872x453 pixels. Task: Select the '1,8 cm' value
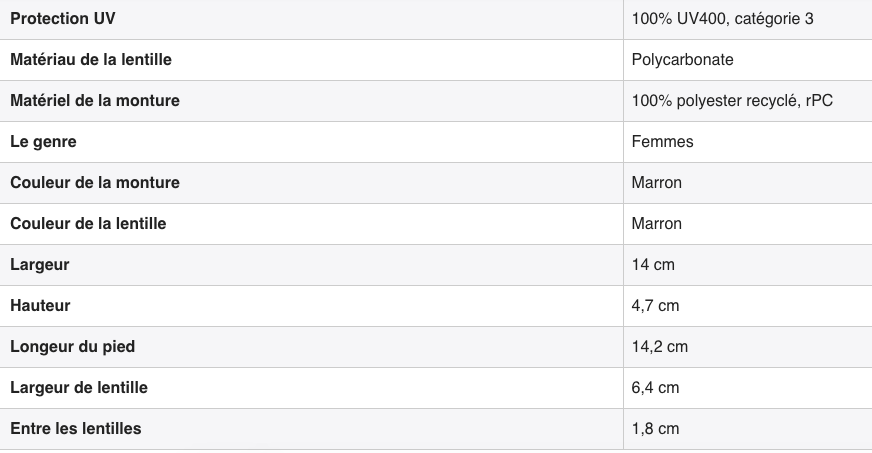pos(655,429)
